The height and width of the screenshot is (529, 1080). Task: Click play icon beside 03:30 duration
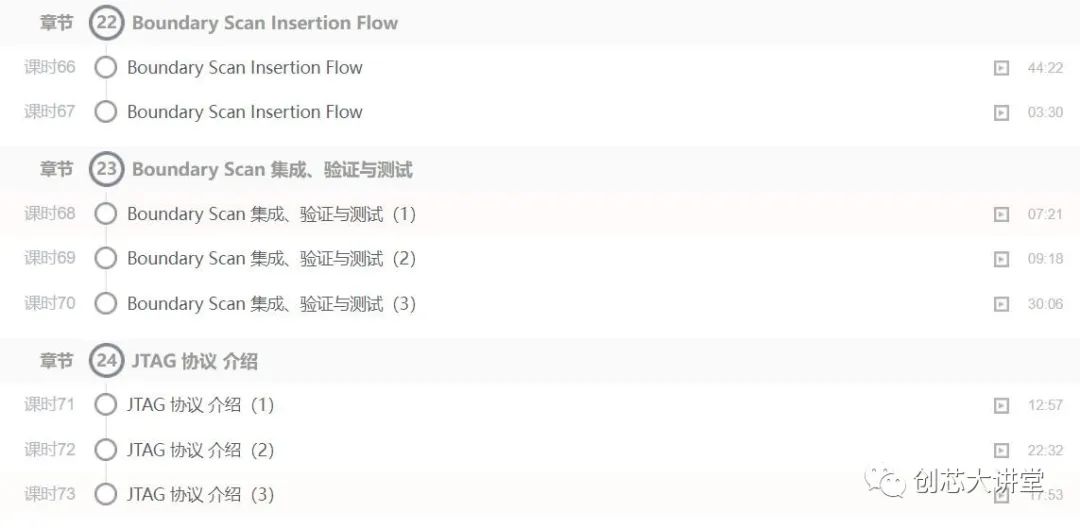[x=1001, y=113]
